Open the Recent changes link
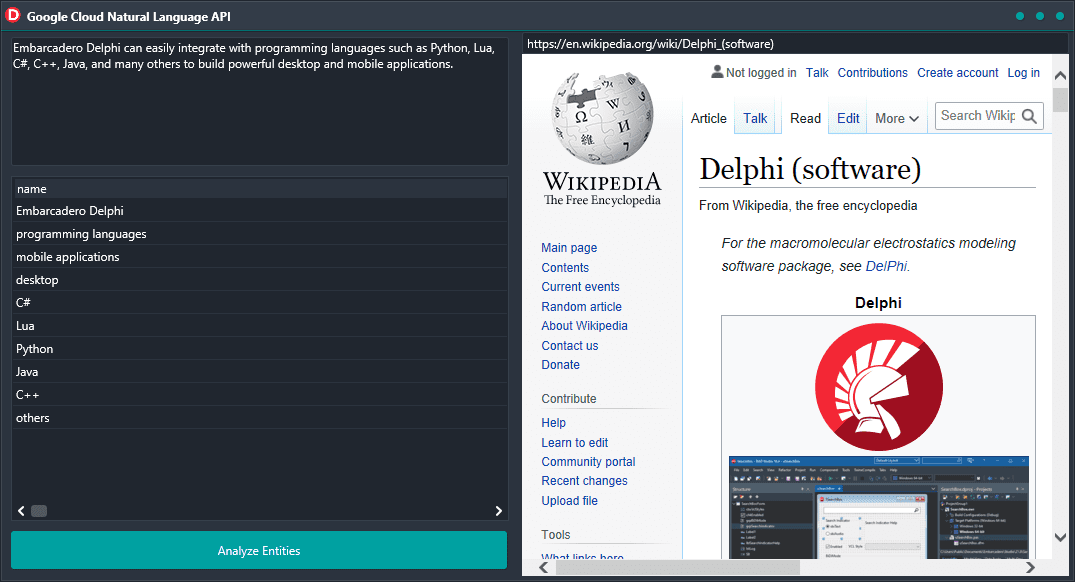The height and width of the screenshot is (582, 1075). point(584,481)
